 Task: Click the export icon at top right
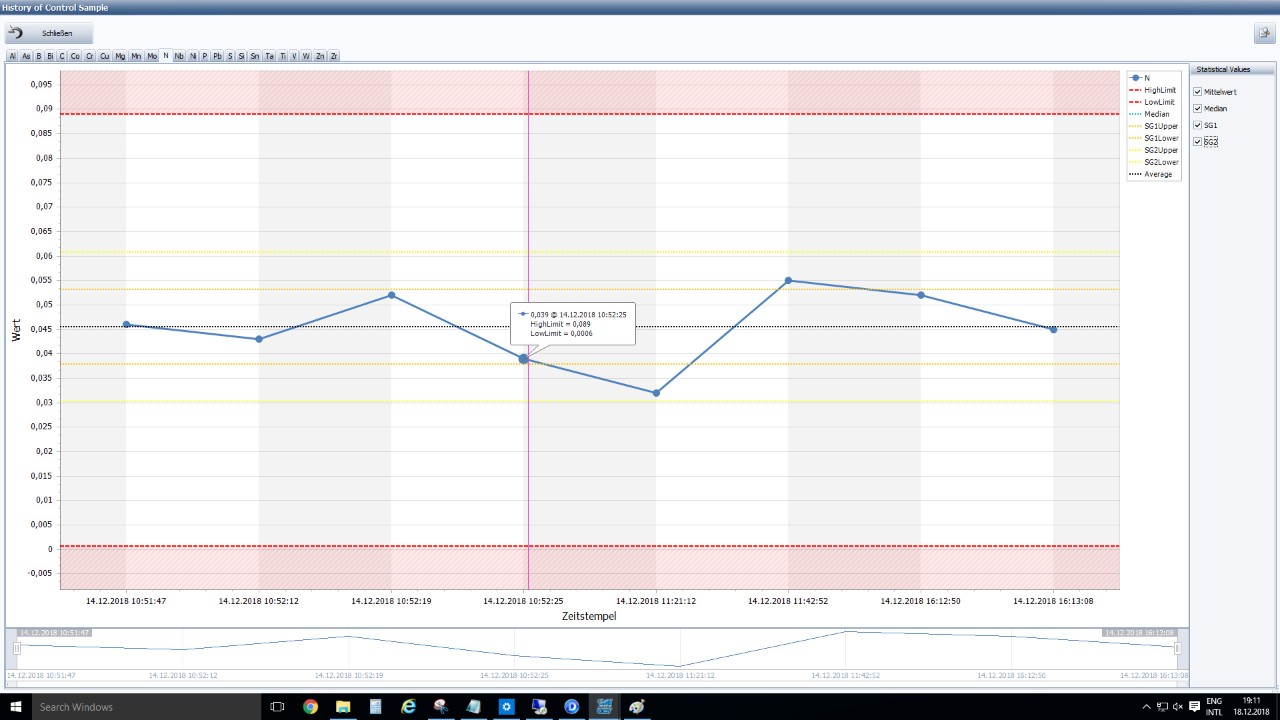pos(1263,33)
